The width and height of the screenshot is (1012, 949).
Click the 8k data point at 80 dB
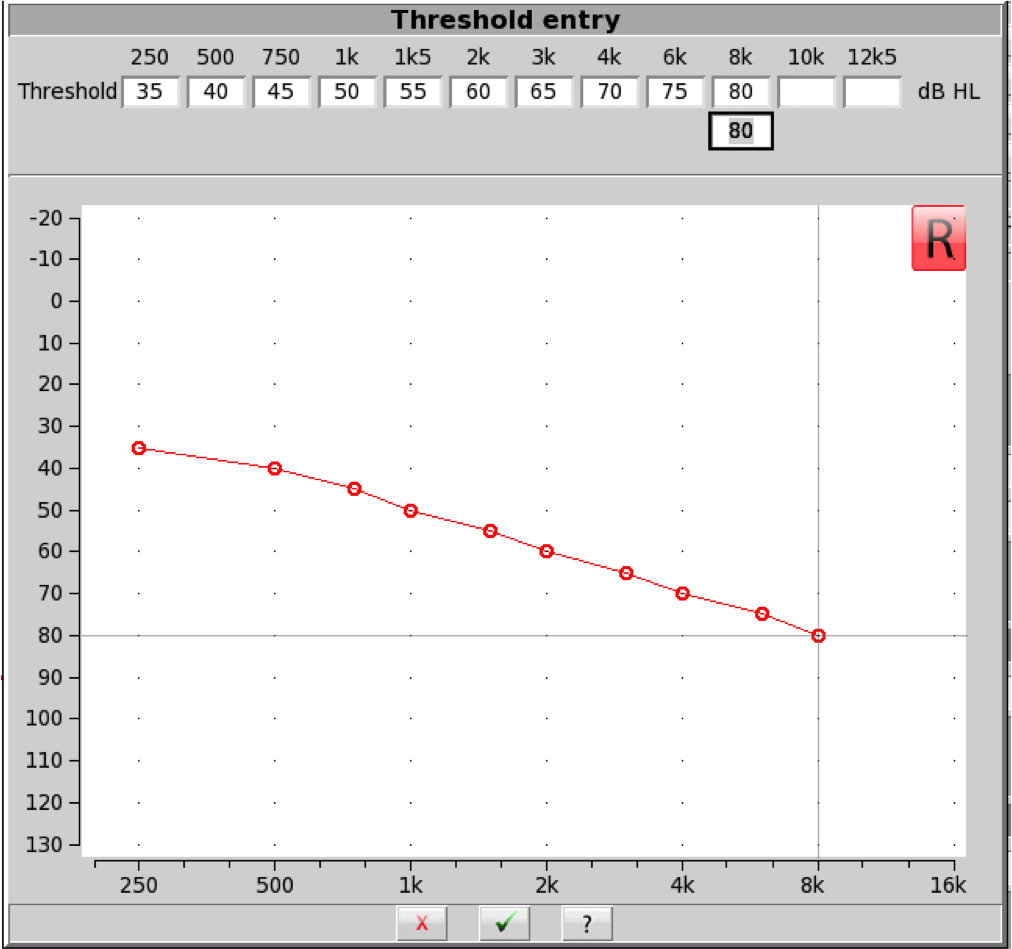pos(818,636)
